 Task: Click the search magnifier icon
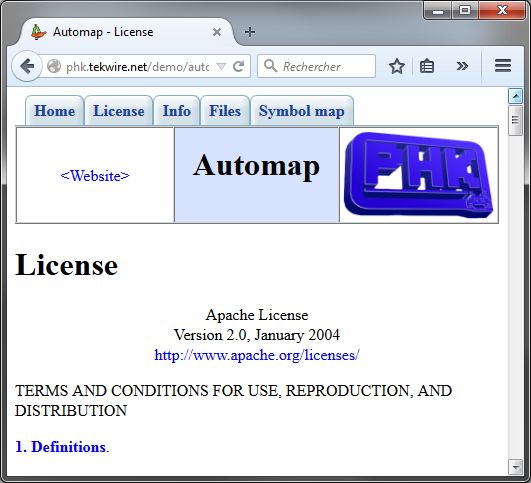click(x=270, y=66)
